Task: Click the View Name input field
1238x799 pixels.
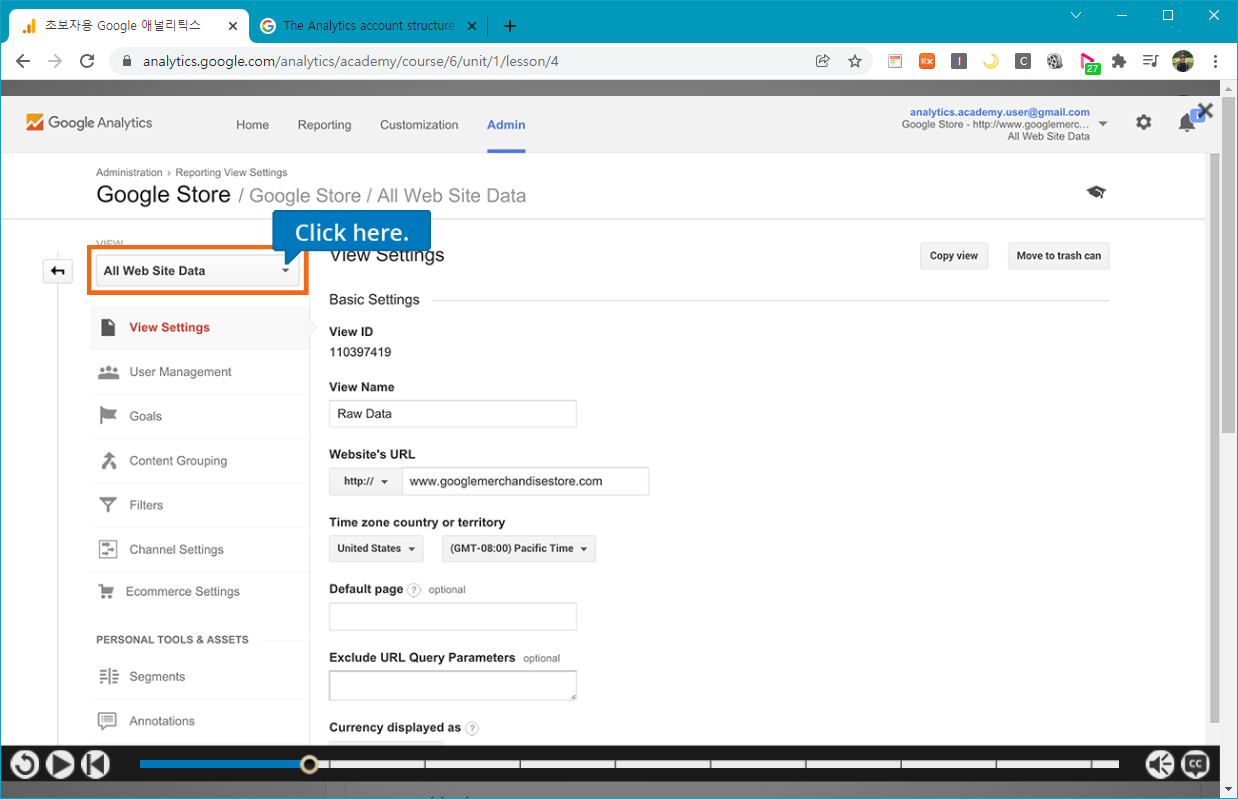Action: 453,414
